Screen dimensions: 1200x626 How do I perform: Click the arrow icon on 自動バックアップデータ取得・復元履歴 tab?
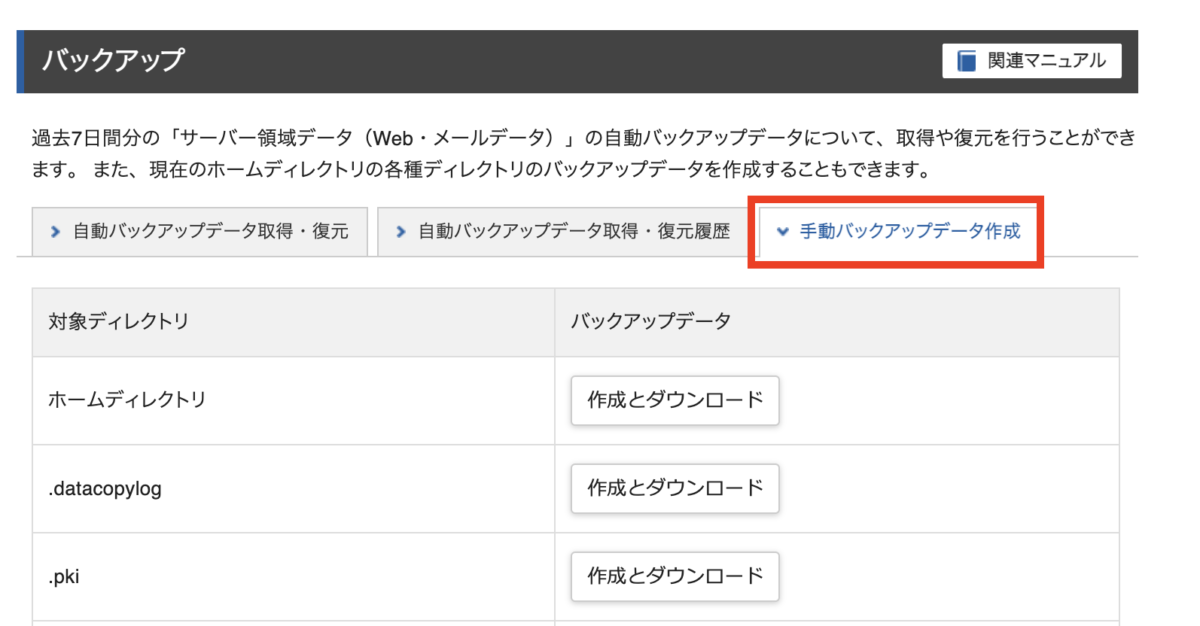coord(401,232)
